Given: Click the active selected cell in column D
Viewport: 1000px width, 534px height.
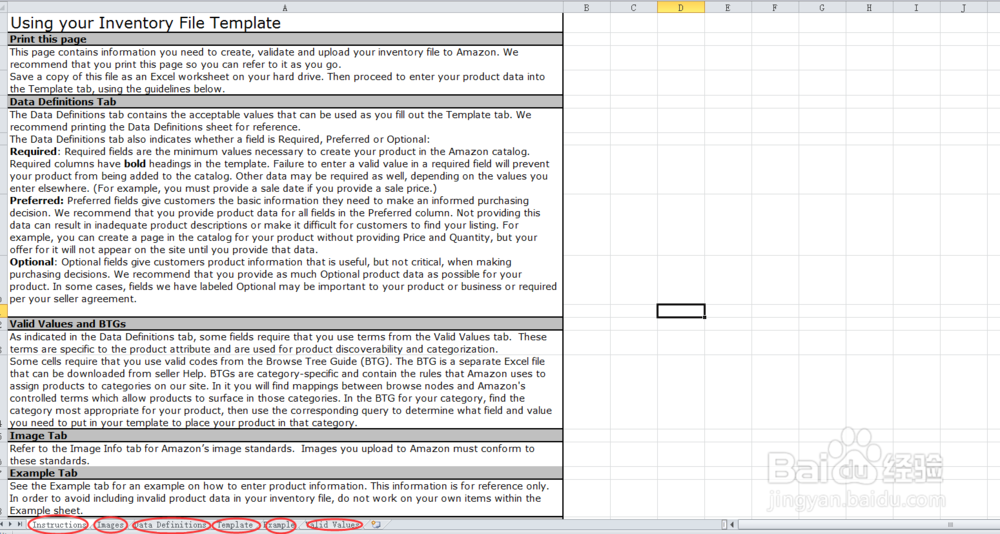Looking at the screenshot, I should click(681, 311).
